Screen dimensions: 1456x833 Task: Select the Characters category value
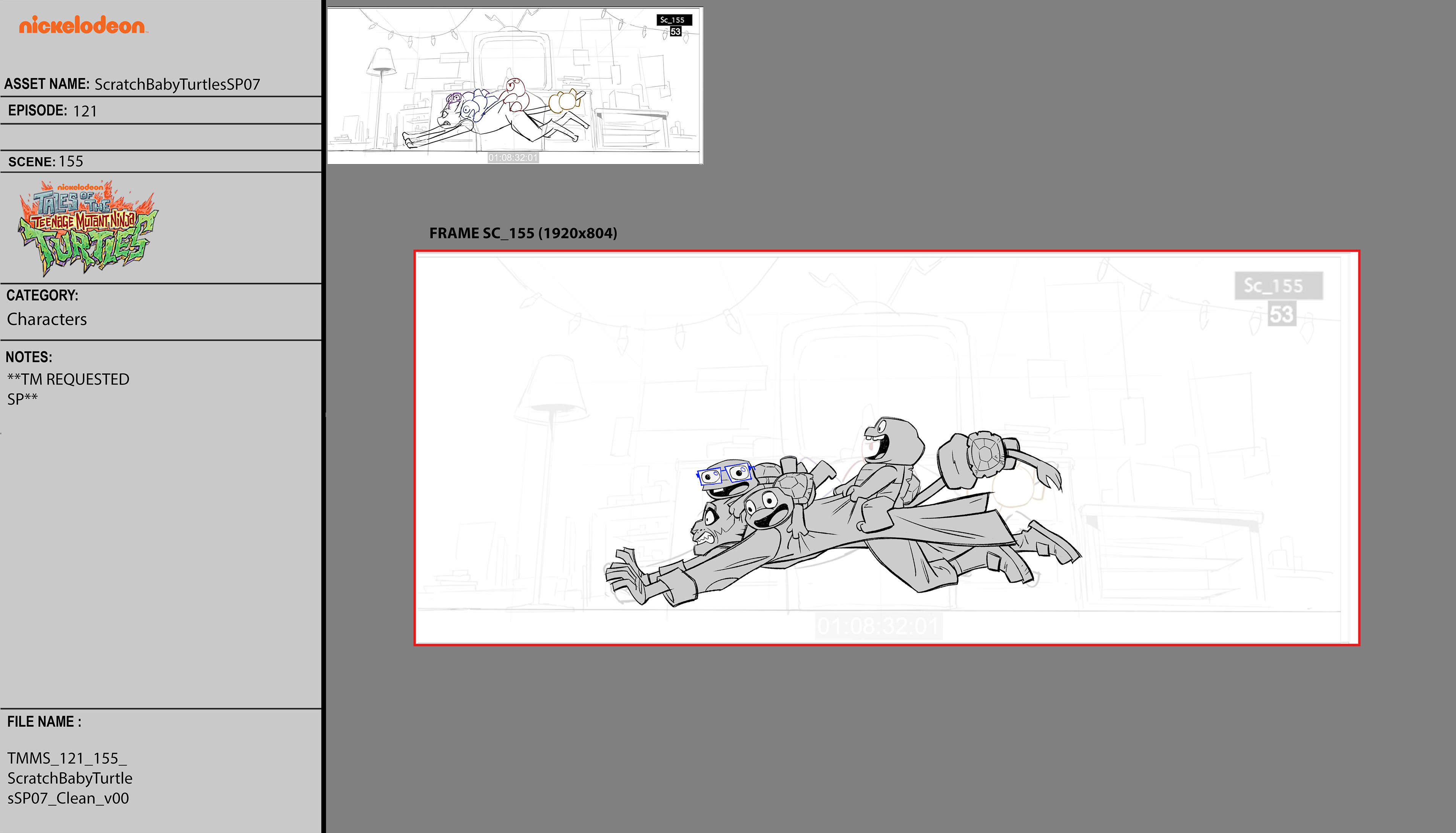click(x=47, y=319)
